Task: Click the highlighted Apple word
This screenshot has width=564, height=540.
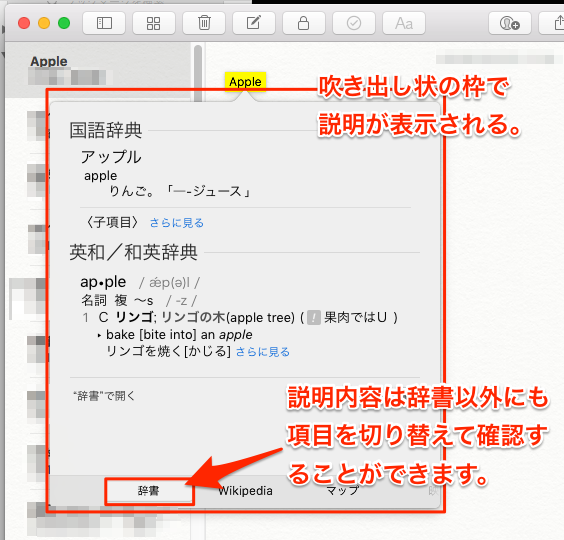Action: pos(245,82)
